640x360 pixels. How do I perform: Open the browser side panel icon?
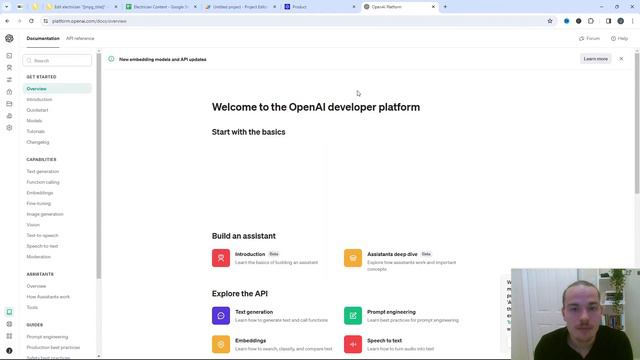pyautogui.click(x=608, y=21)
